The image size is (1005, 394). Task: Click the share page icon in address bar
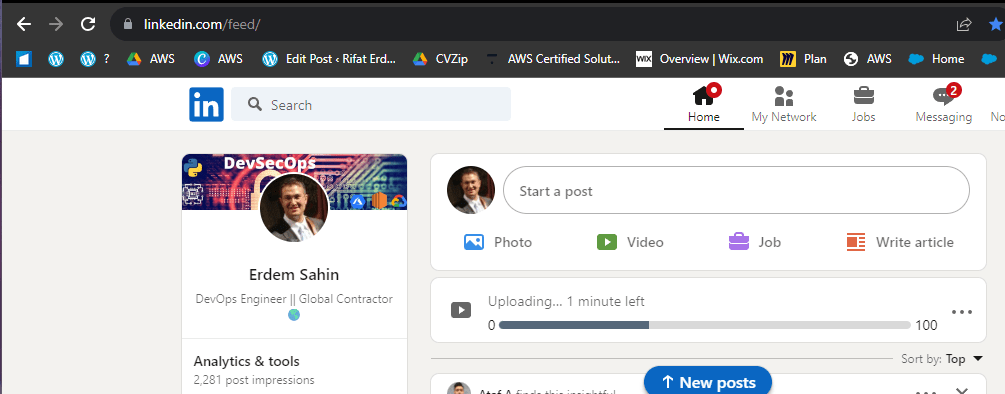tap(964, 24)
